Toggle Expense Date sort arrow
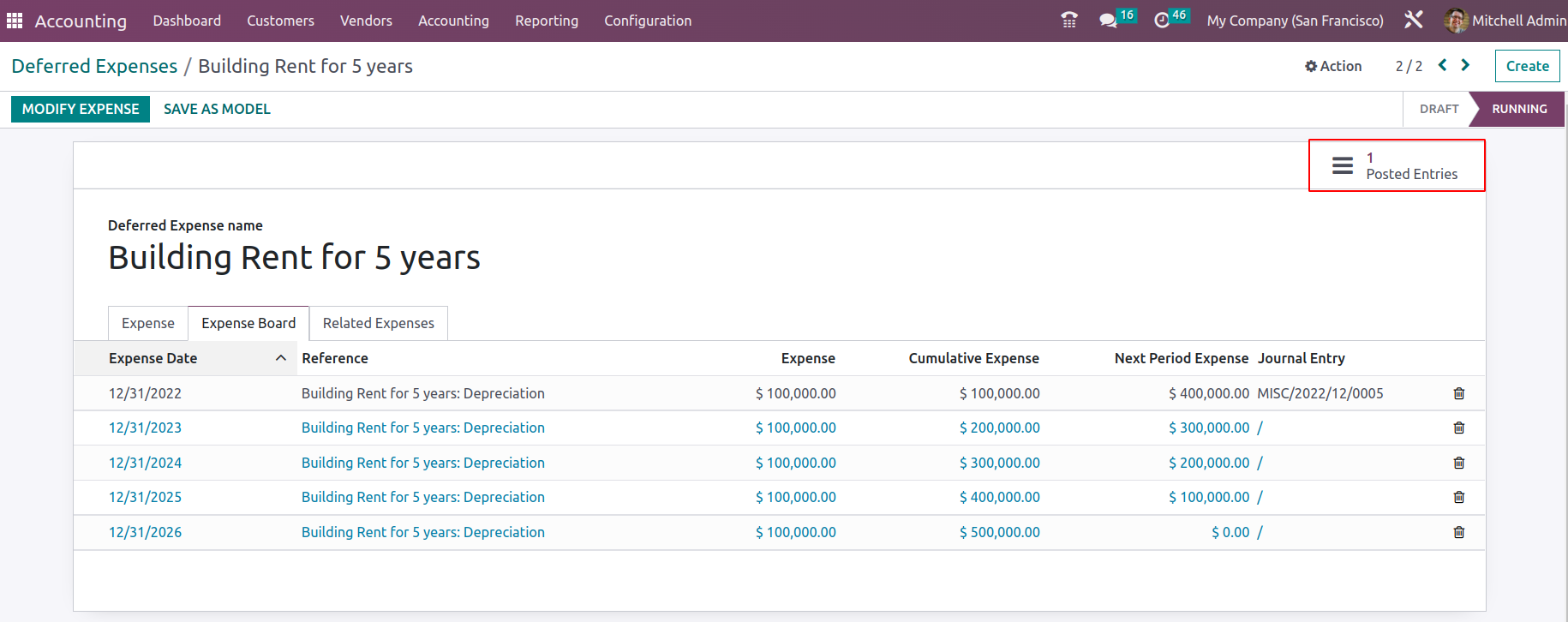The width and height of the screenshot is (1568, 622). [280, 358]
